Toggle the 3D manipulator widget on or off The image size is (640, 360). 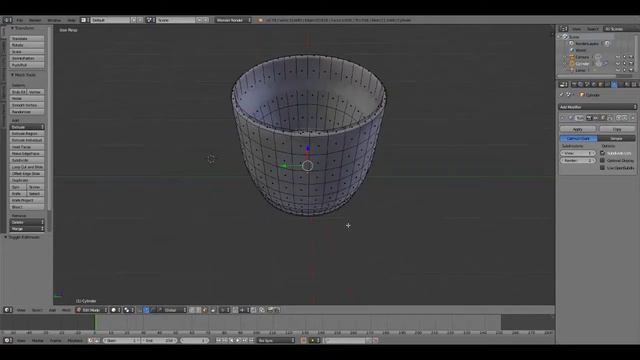[x=140, y=310]
